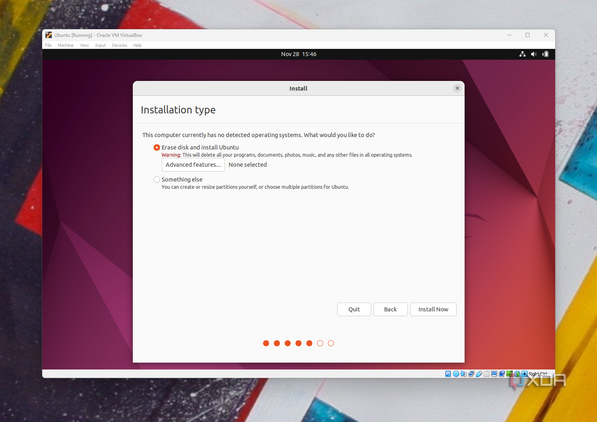The width and height of the screenshot is (597, 422).
Task: Click the display settings icon in VirtualBox status bar
Action: 494,374
